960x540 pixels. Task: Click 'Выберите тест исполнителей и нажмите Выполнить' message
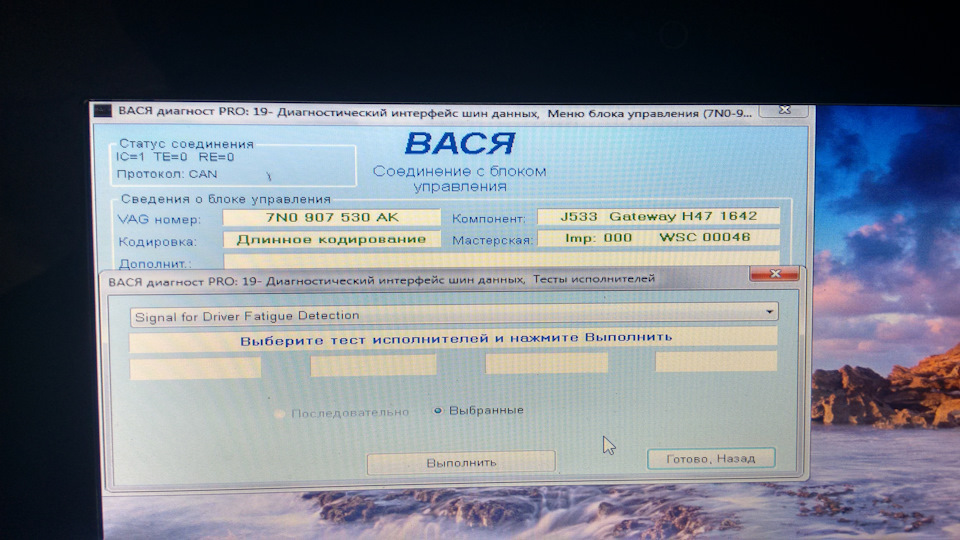click(456, 339)
